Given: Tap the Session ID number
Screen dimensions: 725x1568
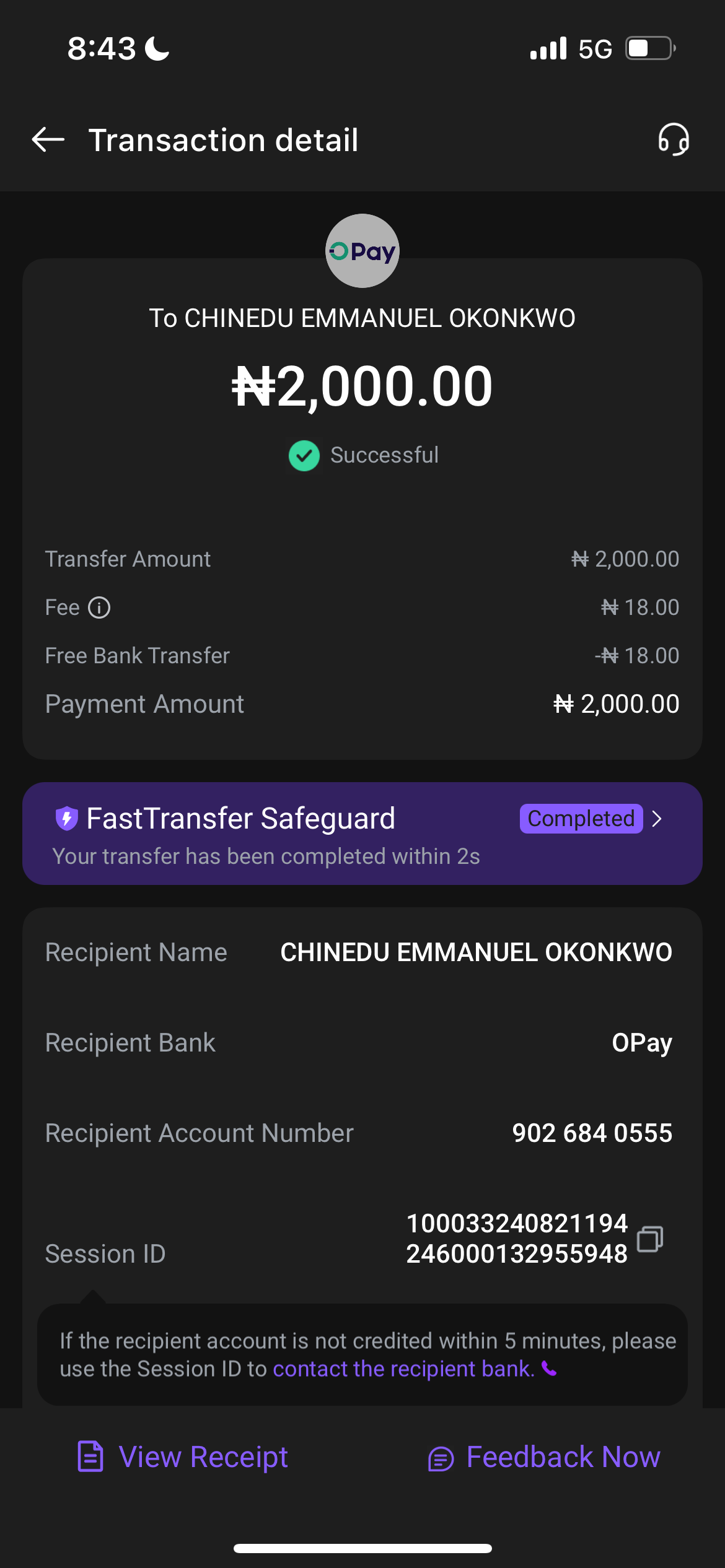Looking at the screenshot, I should tap(517, 1239).
